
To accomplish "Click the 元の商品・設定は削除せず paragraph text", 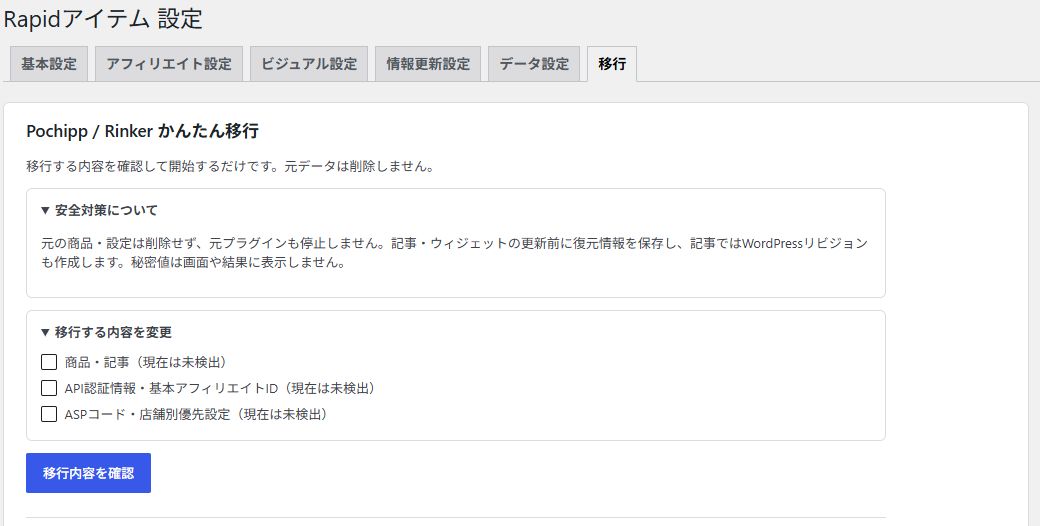I will 454,253.
